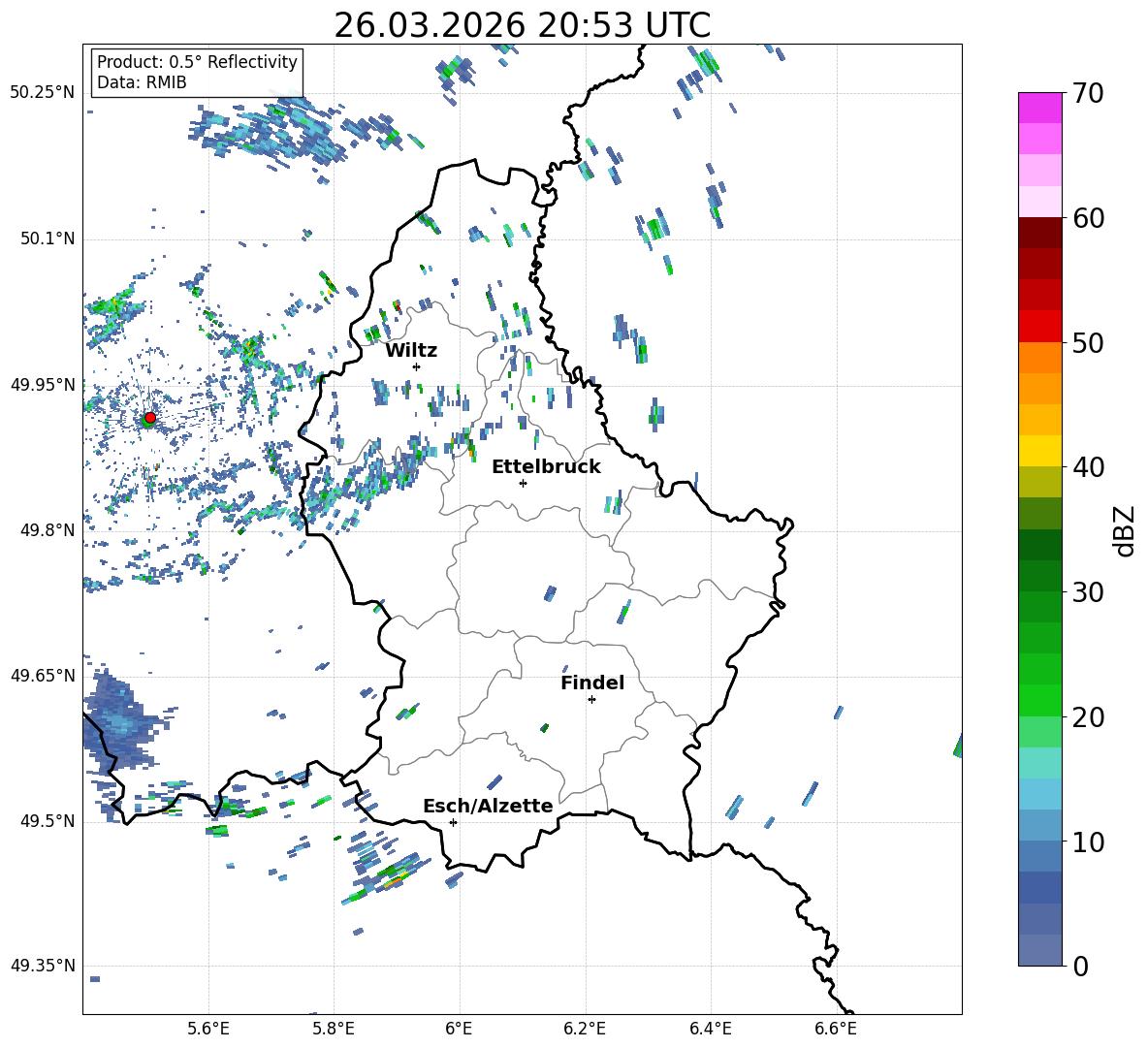Viewport: 1148px width, 1048px height.
Task: Click the Wiltz station cross marker
Action: coord(416,366)
